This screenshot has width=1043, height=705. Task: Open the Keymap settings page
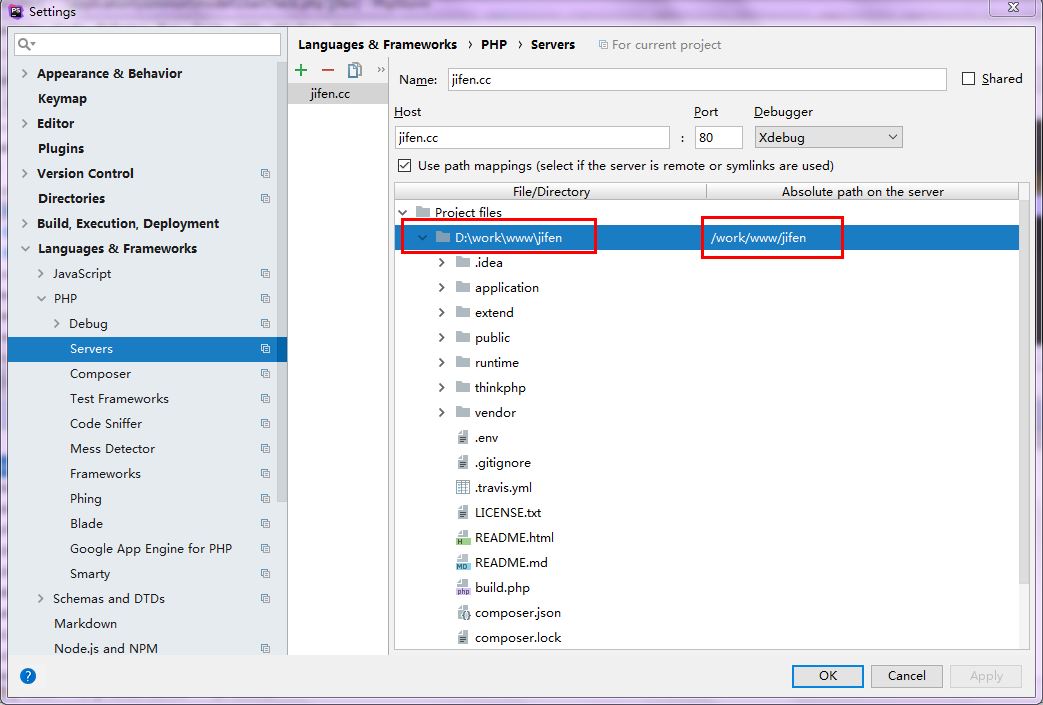[x=62, y=99]
